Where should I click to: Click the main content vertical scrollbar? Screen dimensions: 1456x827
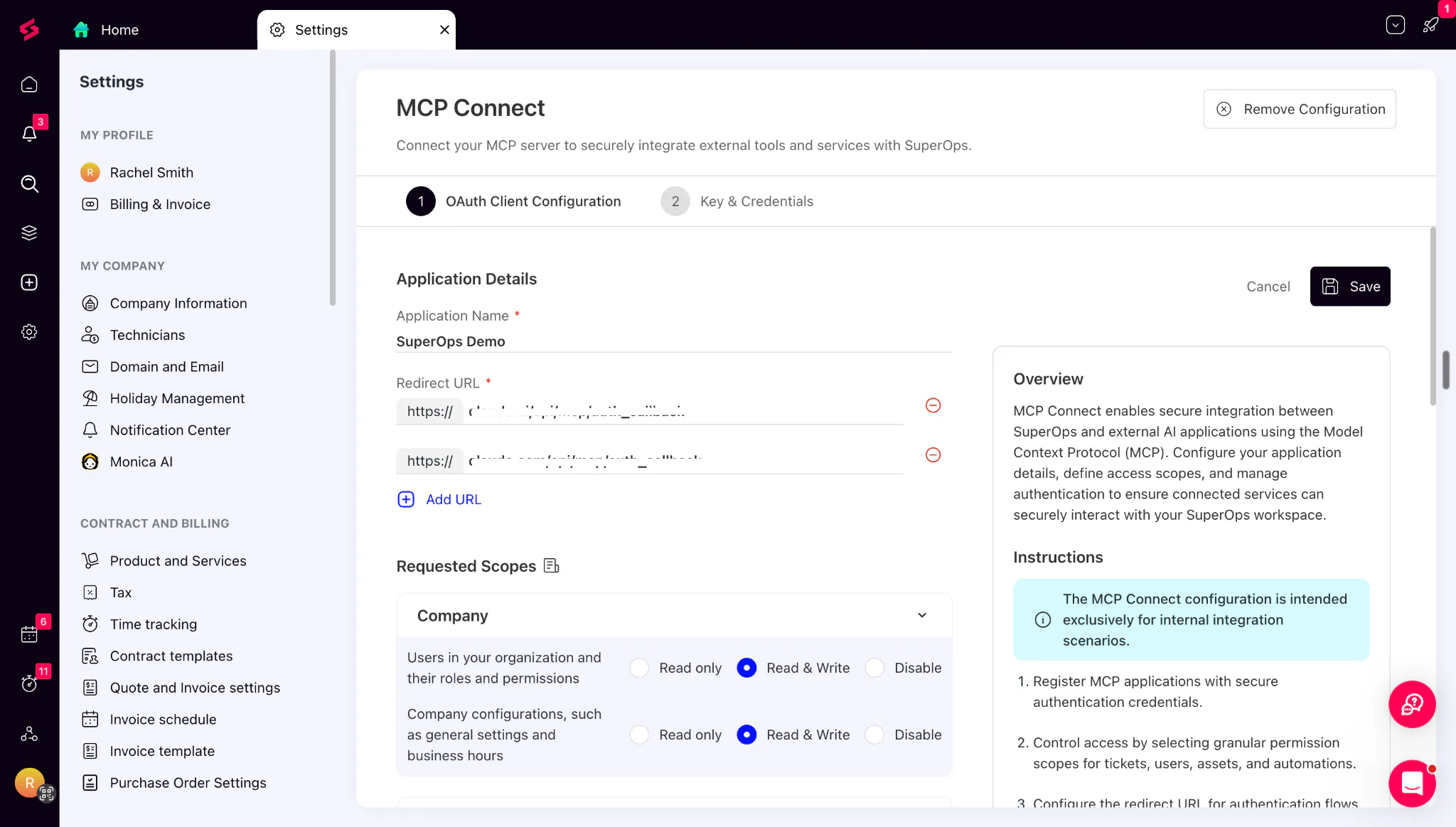pos(1433,316)
